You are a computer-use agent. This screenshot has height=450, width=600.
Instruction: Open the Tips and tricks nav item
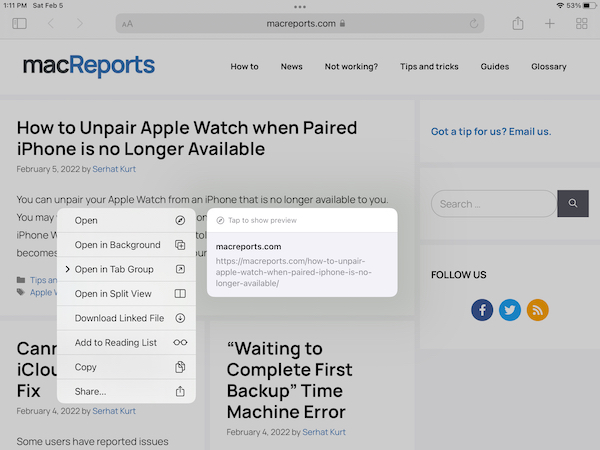(429, 67)
